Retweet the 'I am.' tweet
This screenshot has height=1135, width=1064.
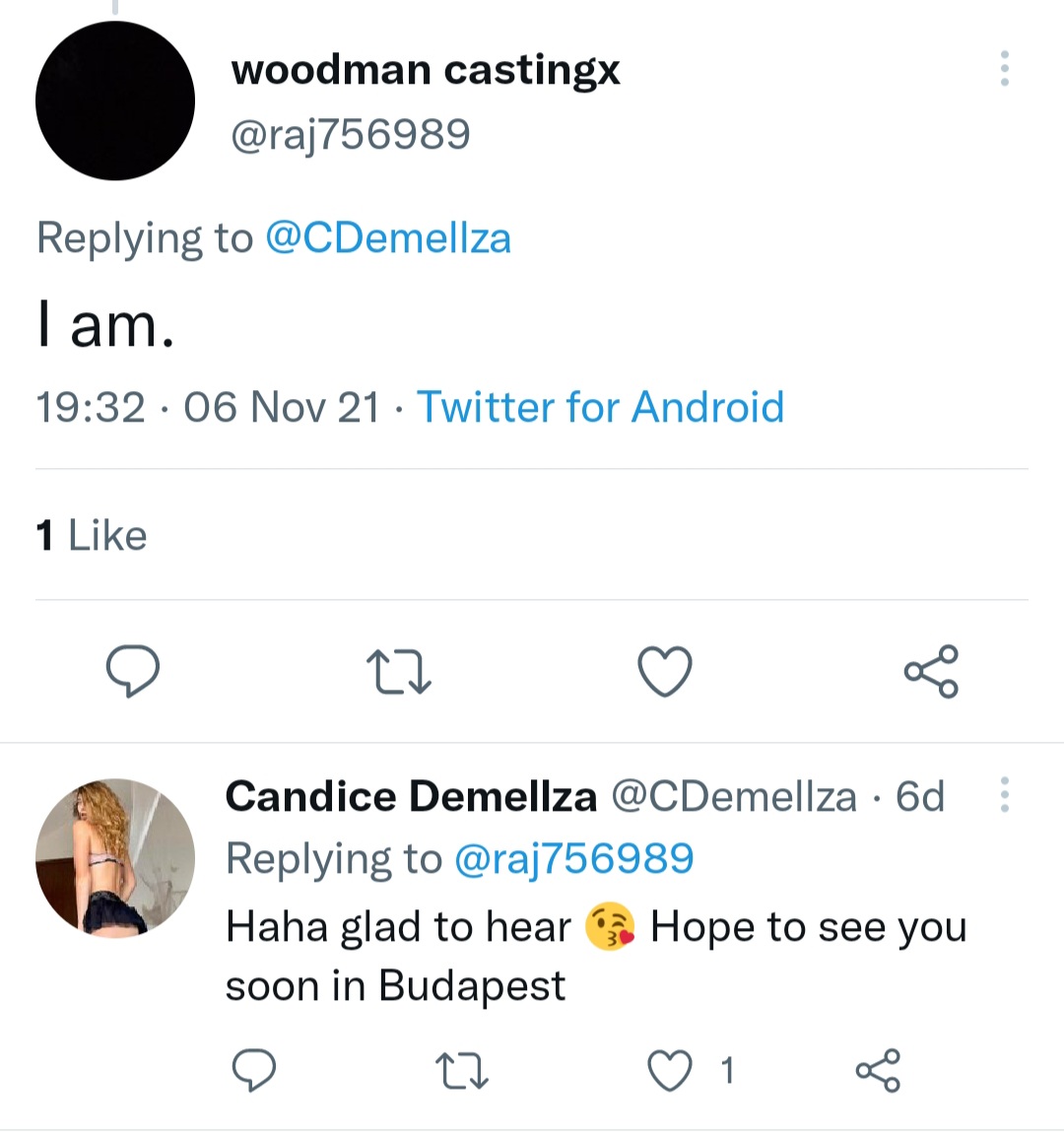pyautogui.click(x=398, y=672)
